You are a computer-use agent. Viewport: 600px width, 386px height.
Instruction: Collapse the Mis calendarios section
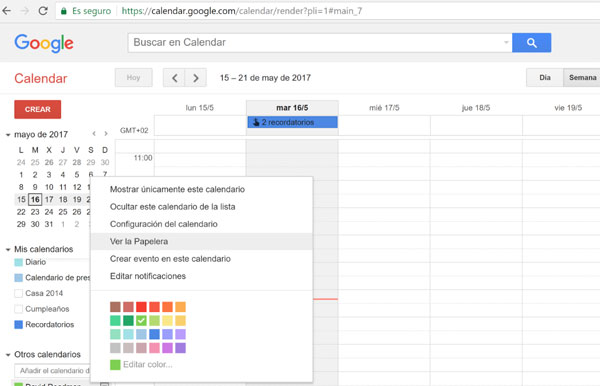[8, 249]
